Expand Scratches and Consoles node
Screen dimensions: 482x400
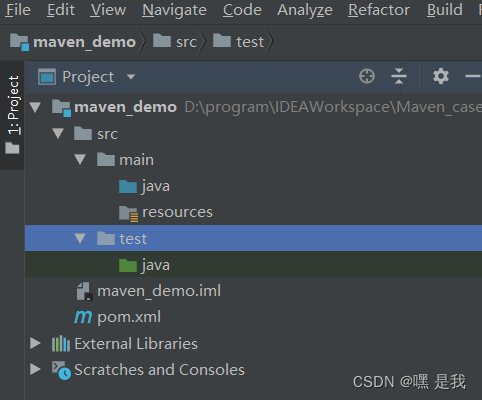pos(35,369)
